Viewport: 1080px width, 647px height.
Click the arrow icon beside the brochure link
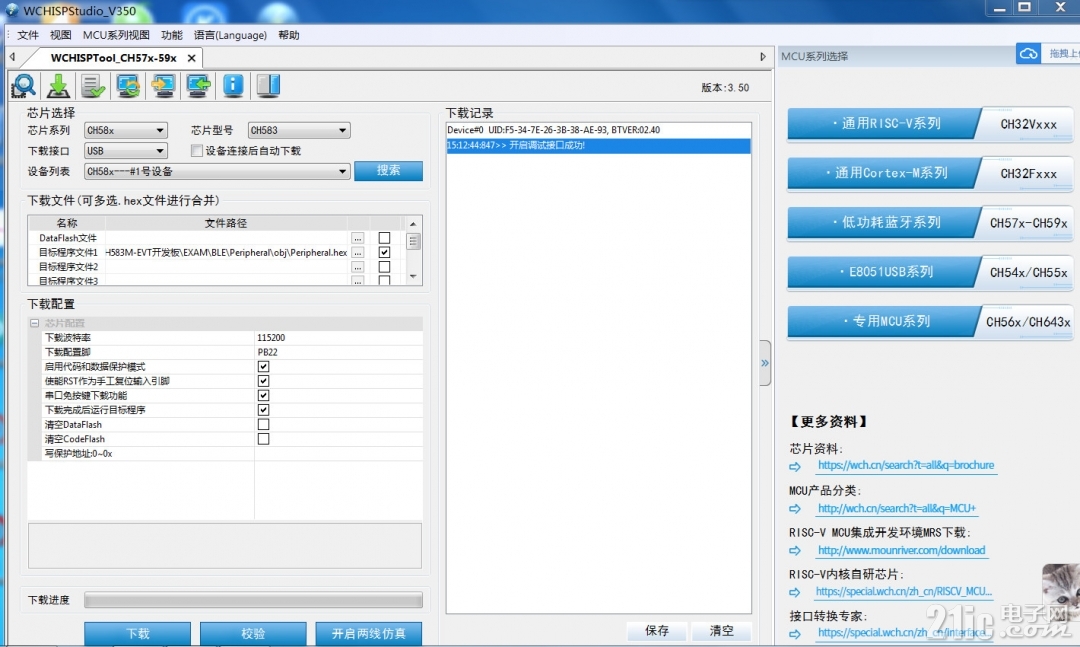[x=795, y=467]
